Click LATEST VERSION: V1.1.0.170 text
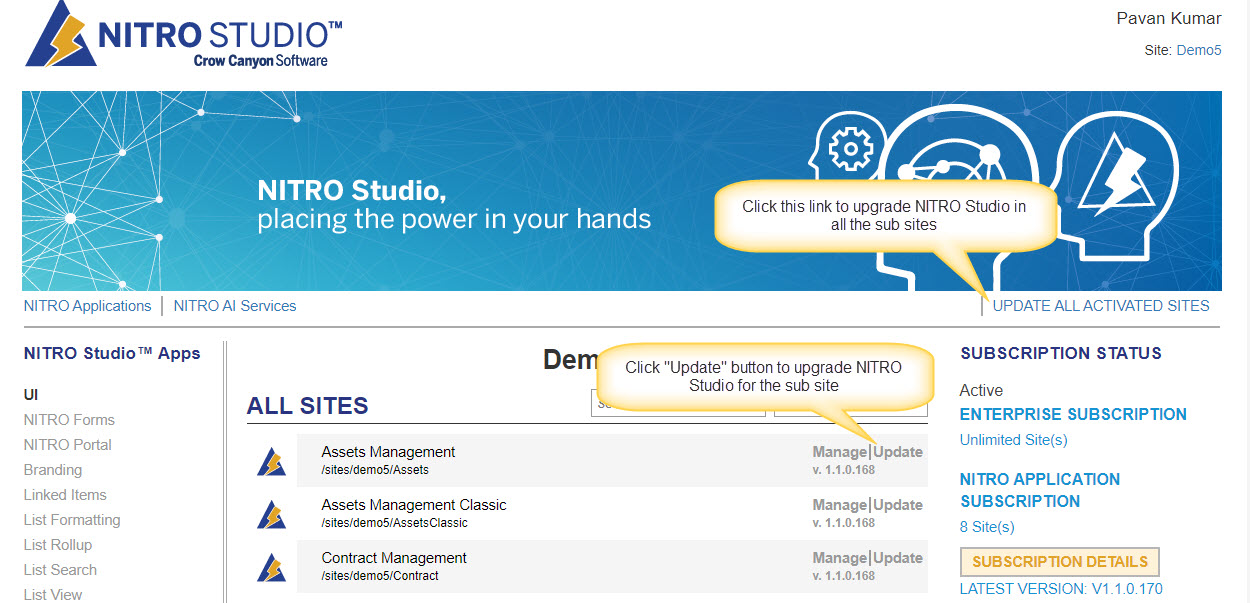The image size is (1250, 603). 1061,589
